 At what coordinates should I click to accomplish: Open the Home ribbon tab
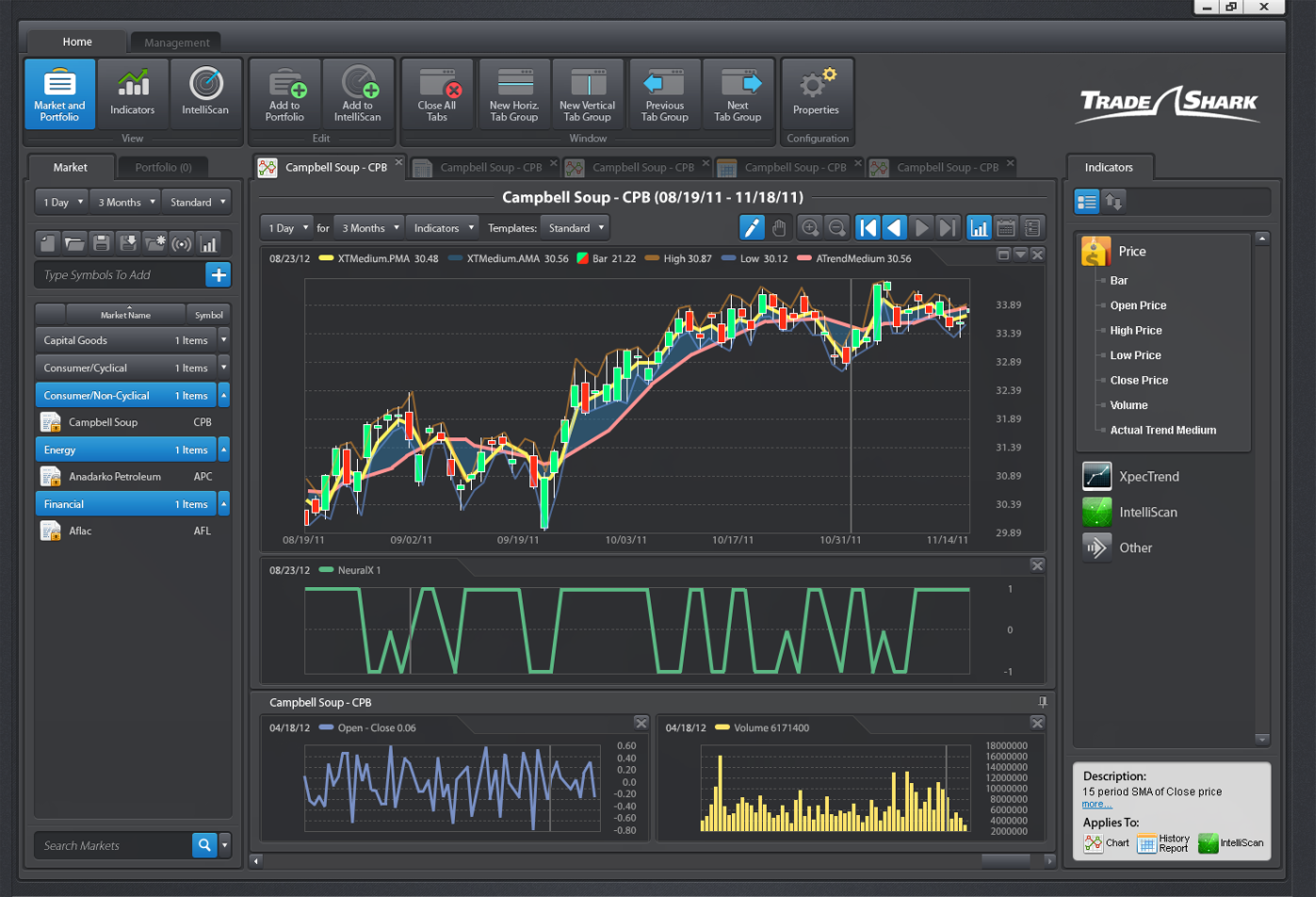[x=77, y=41]
